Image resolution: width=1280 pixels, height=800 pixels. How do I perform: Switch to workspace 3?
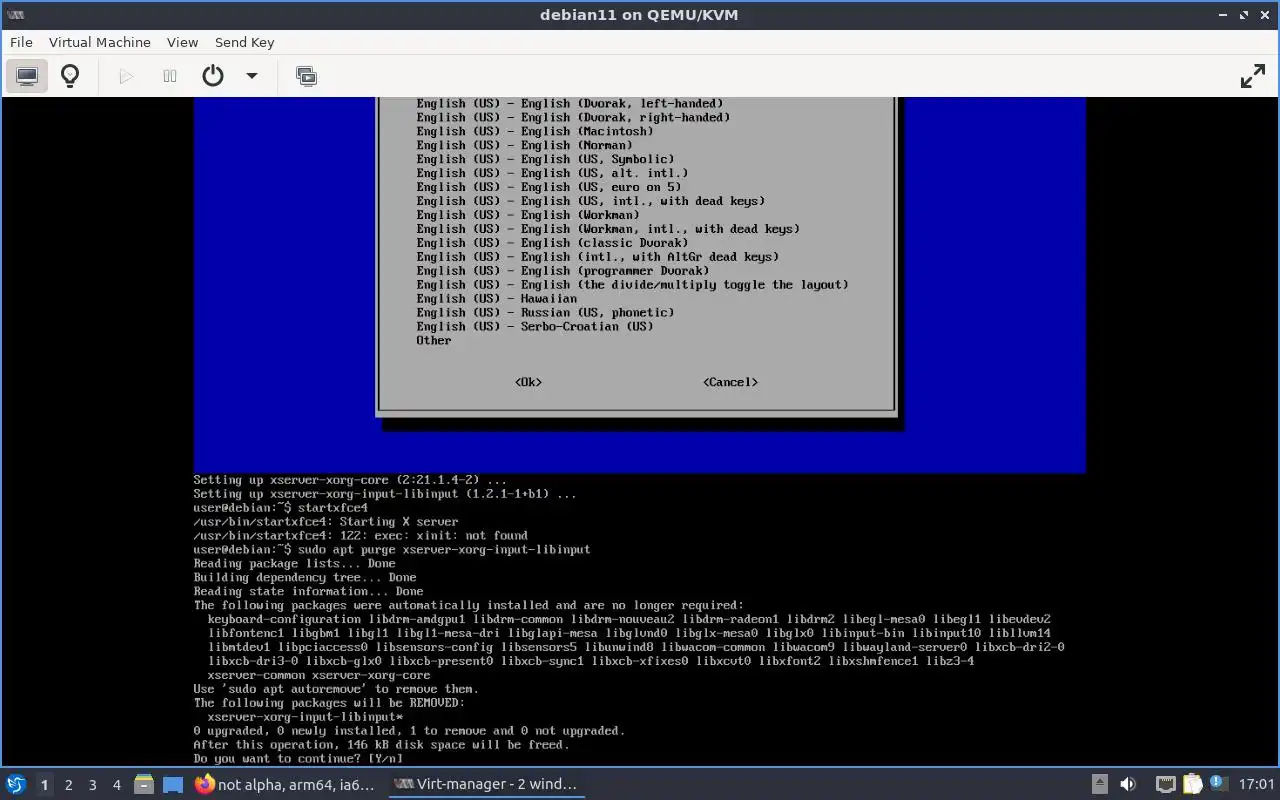point(93,785)
